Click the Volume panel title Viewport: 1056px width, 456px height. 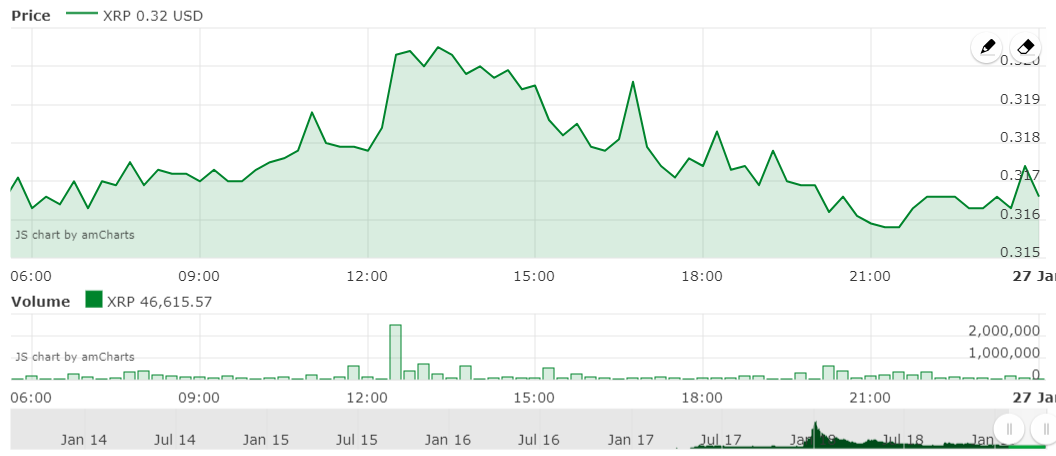pyautogui.click(x=40, y=301)
